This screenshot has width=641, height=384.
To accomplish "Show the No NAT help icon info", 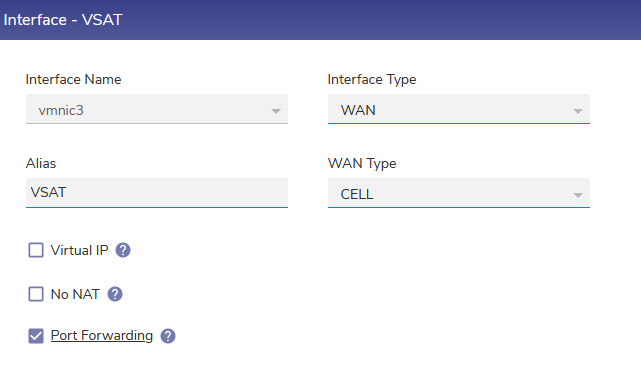I will tap(115, 294).
